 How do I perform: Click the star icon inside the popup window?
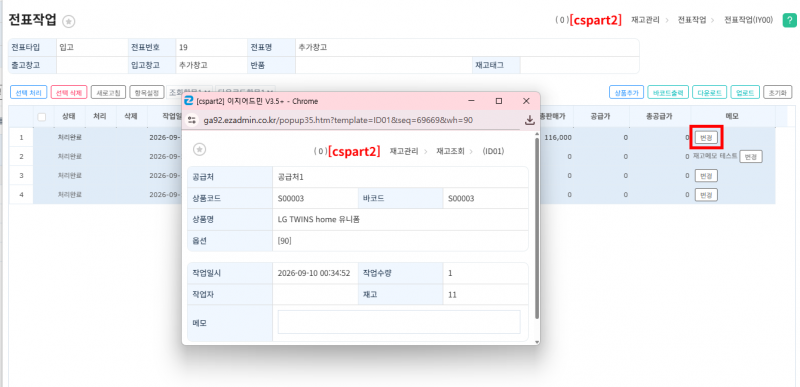pyautogui.click(x=199, y=149)
